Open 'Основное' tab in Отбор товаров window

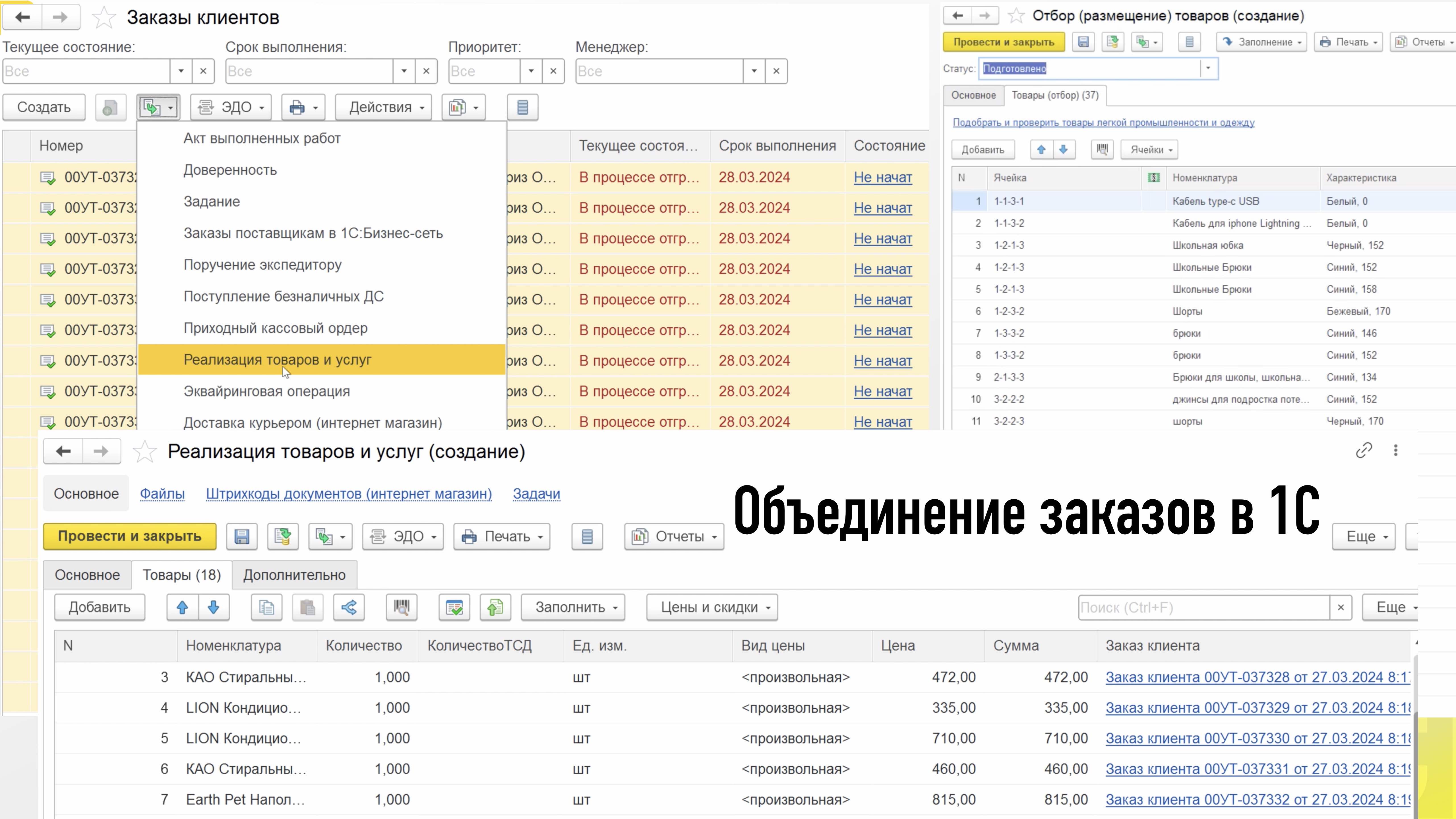point(973,95)
